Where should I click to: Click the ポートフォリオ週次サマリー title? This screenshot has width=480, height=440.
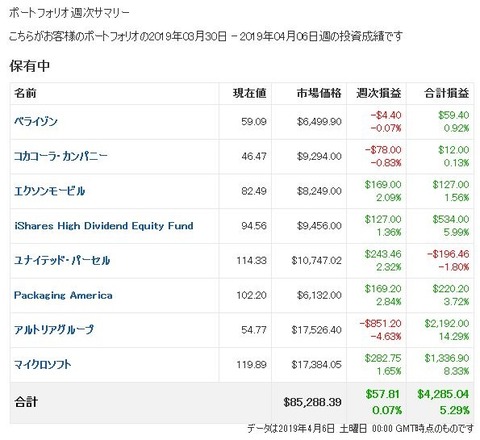click(x=69, y=13)
